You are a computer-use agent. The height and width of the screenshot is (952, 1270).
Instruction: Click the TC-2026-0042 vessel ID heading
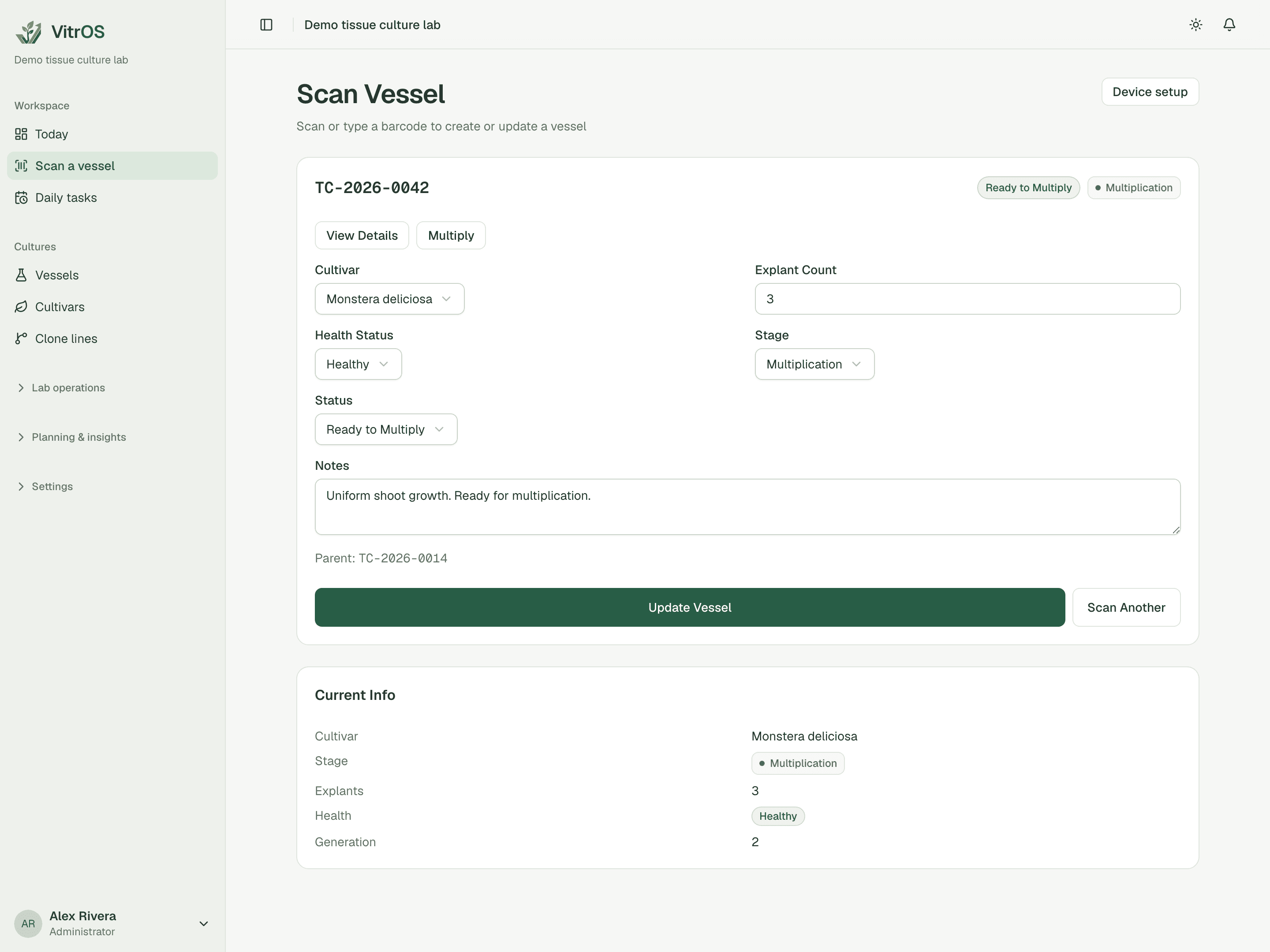pyautogui.click(x=372, y=188)
